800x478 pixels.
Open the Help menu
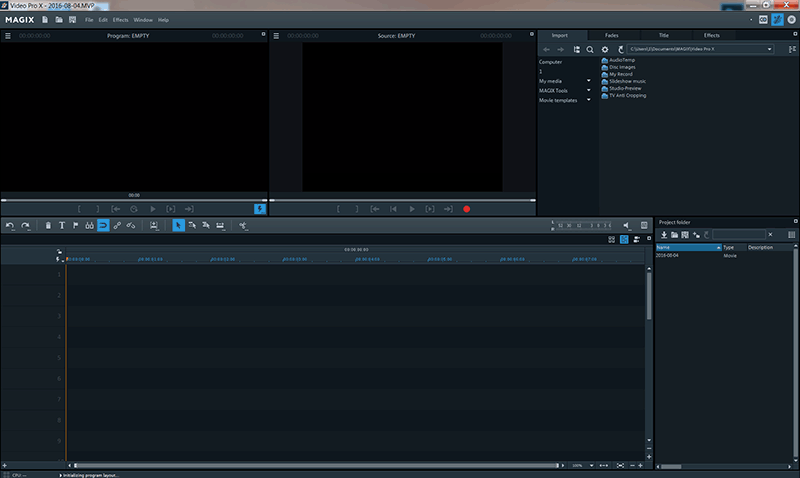(163, 20)
